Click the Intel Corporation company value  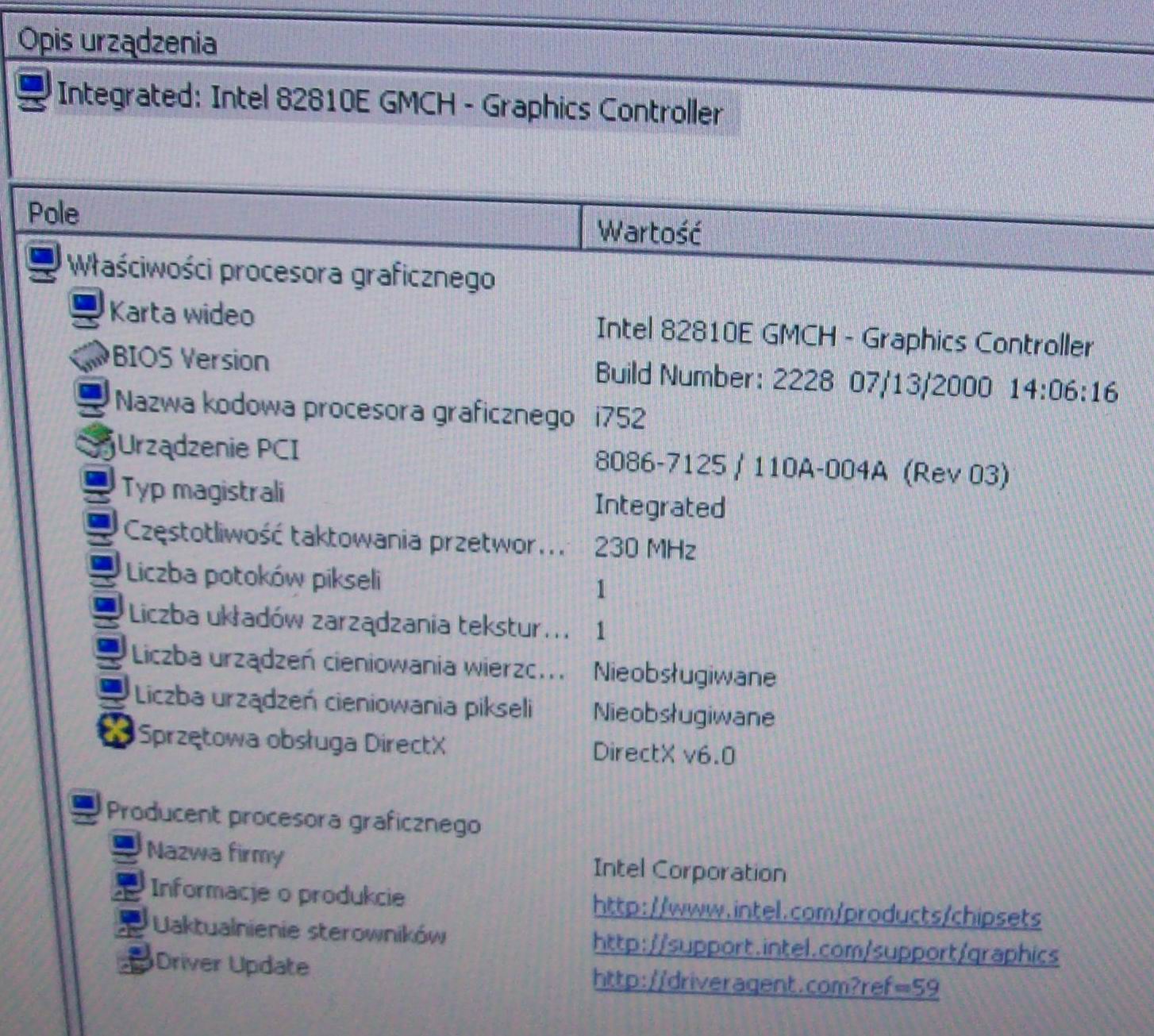pyautogui.click(x=689, y=870)
